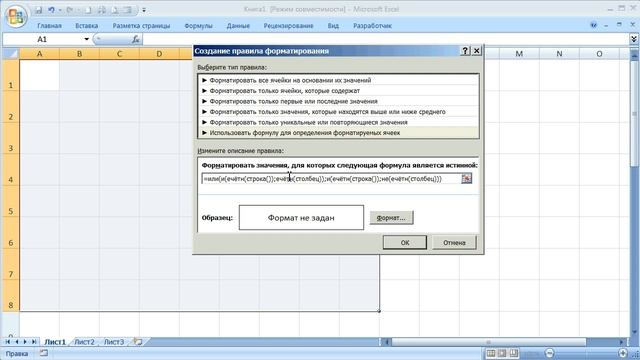Screen dimensions: 640x360
Task: Select column A header
Action: pyautogui.click(x=40, y=53)
